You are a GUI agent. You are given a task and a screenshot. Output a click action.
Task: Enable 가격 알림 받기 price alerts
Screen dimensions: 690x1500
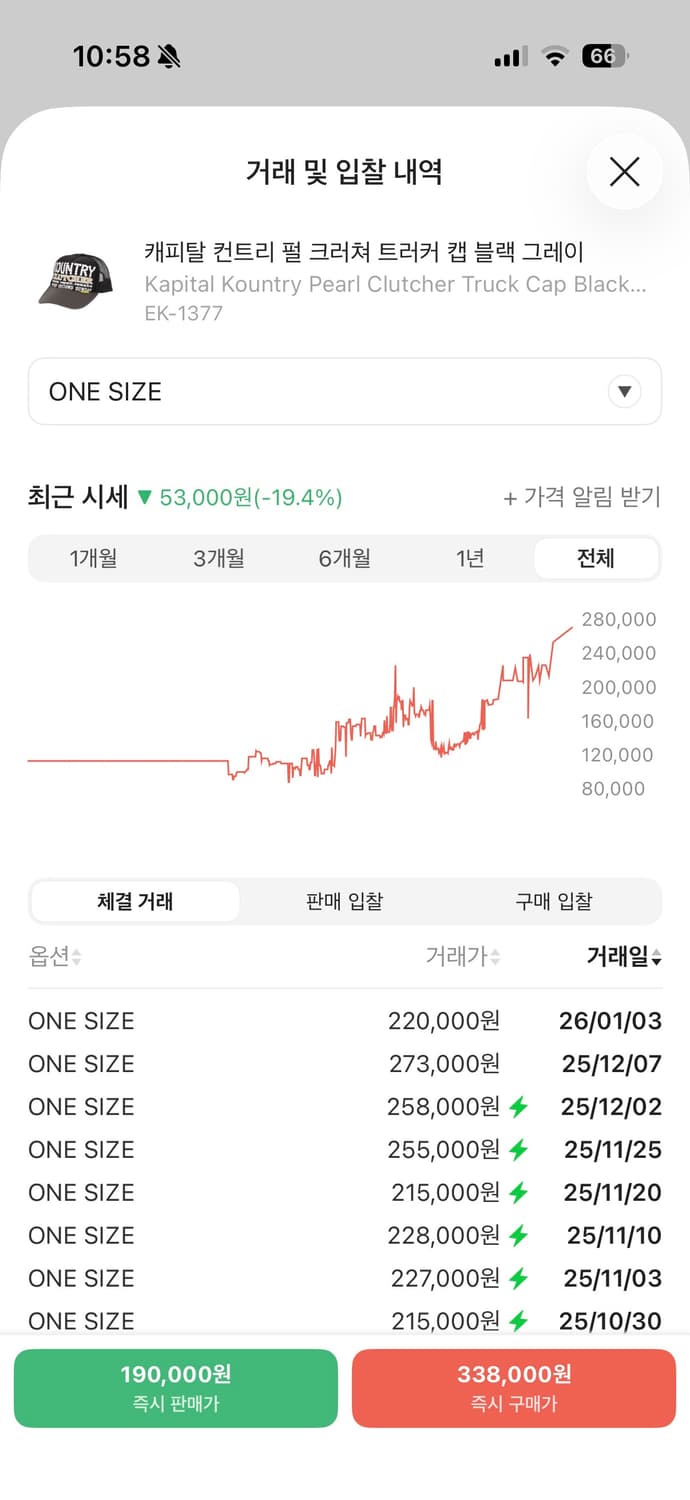583,497
